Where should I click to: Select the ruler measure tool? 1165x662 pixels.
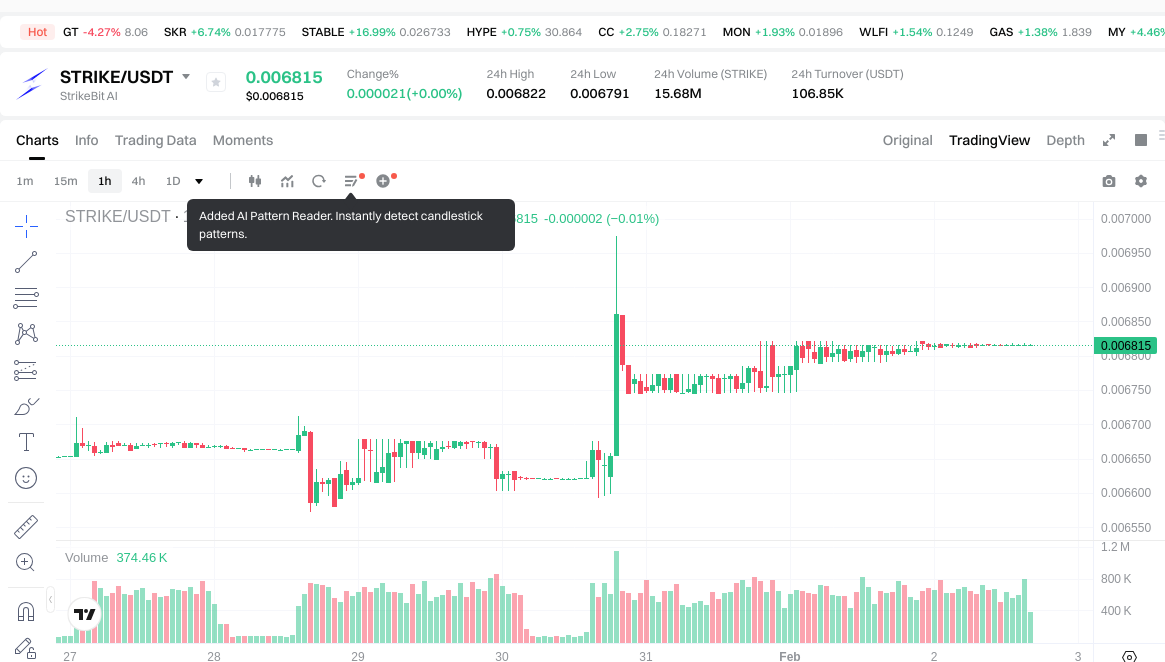point(26,526)
